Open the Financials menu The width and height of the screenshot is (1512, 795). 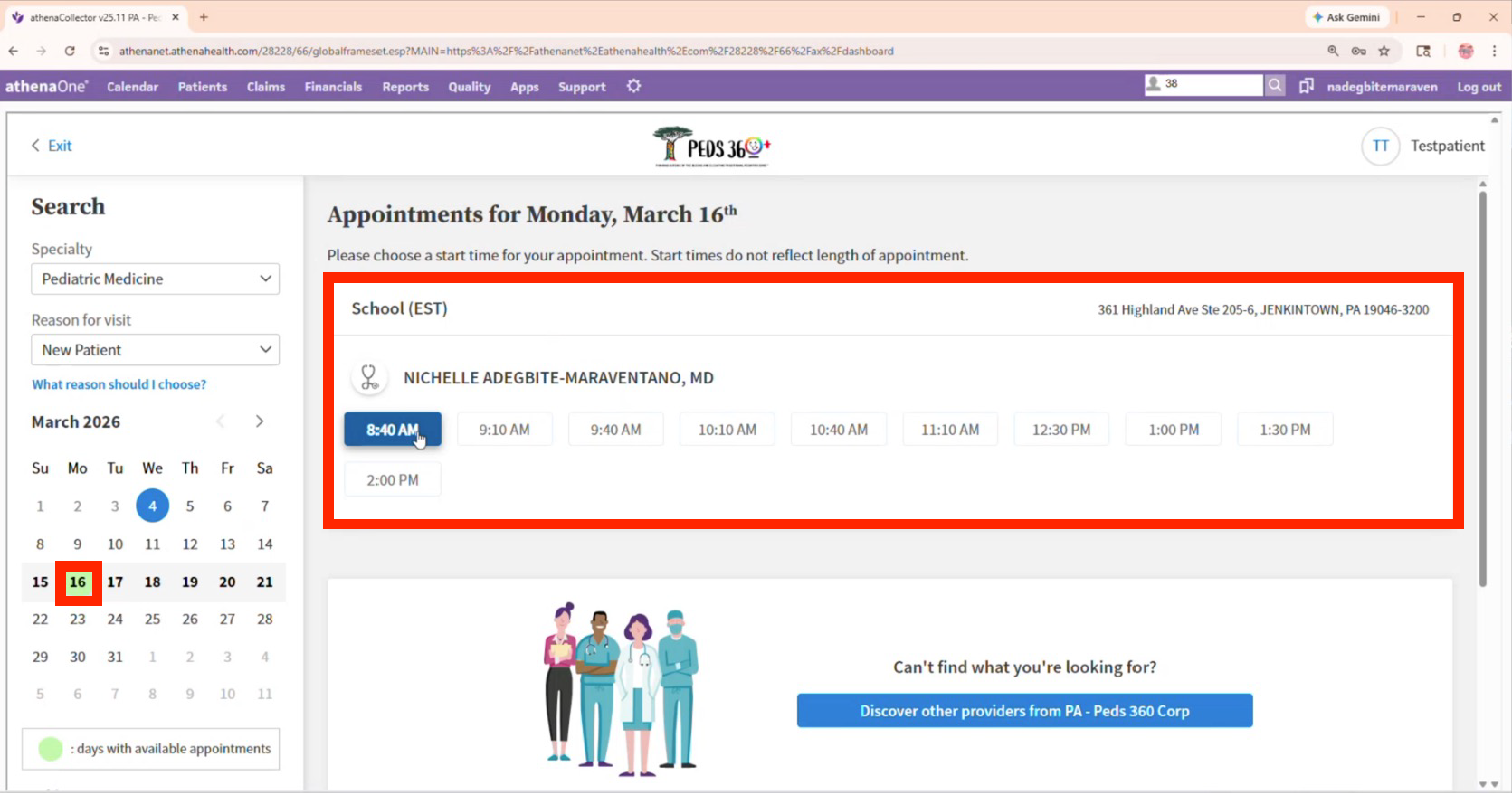(333, 87)
